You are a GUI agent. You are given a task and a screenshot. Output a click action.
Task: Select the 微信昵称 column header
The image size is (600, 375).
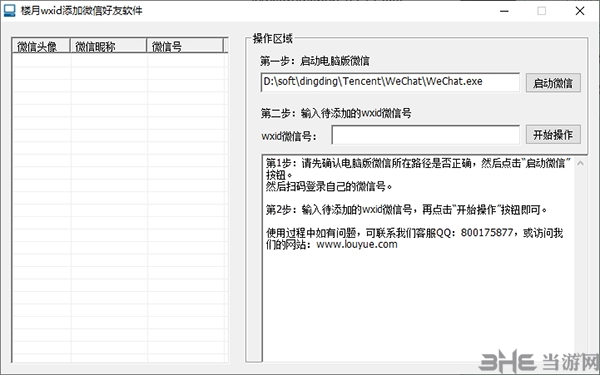109,46
